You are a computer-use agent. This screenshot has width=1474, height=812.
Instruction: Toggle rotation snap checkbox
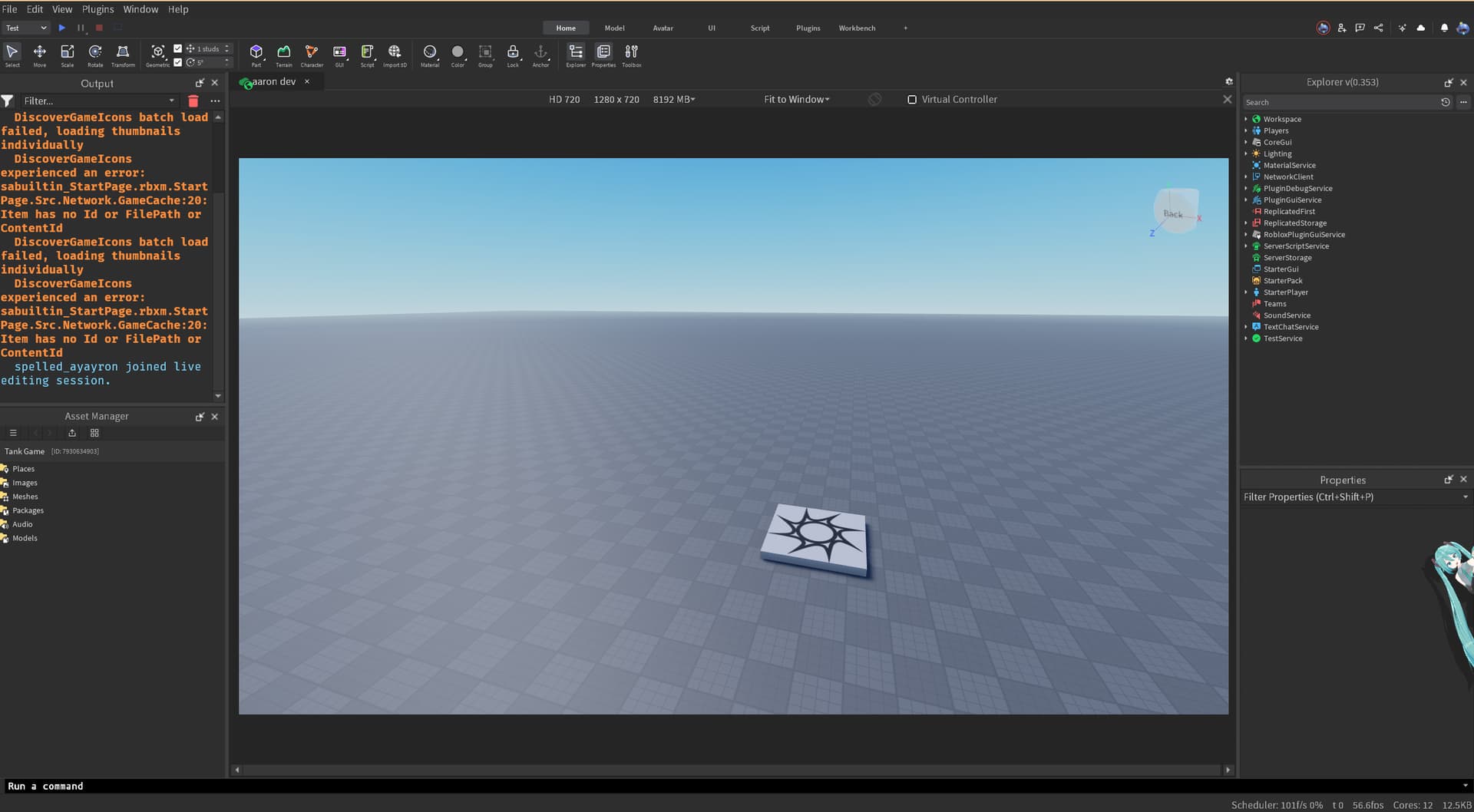[178, 61]
